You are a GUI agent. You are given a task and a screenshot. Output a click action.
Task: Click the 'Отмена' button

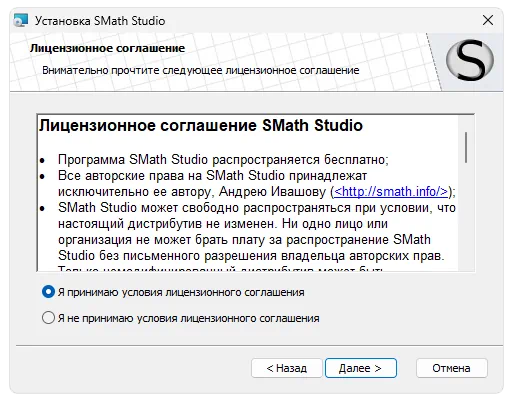[x=452, y=368]
